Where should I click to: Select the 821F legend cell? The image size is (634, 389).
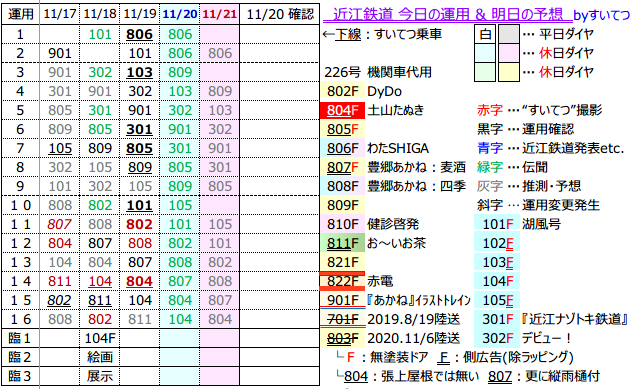click(x=342, y=262)
